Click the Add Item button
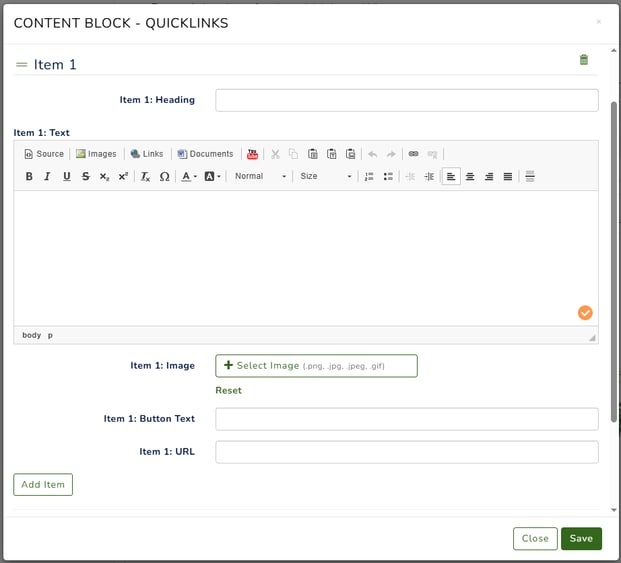Viewport: 621px width, 563px height. [x=43, y=484]
